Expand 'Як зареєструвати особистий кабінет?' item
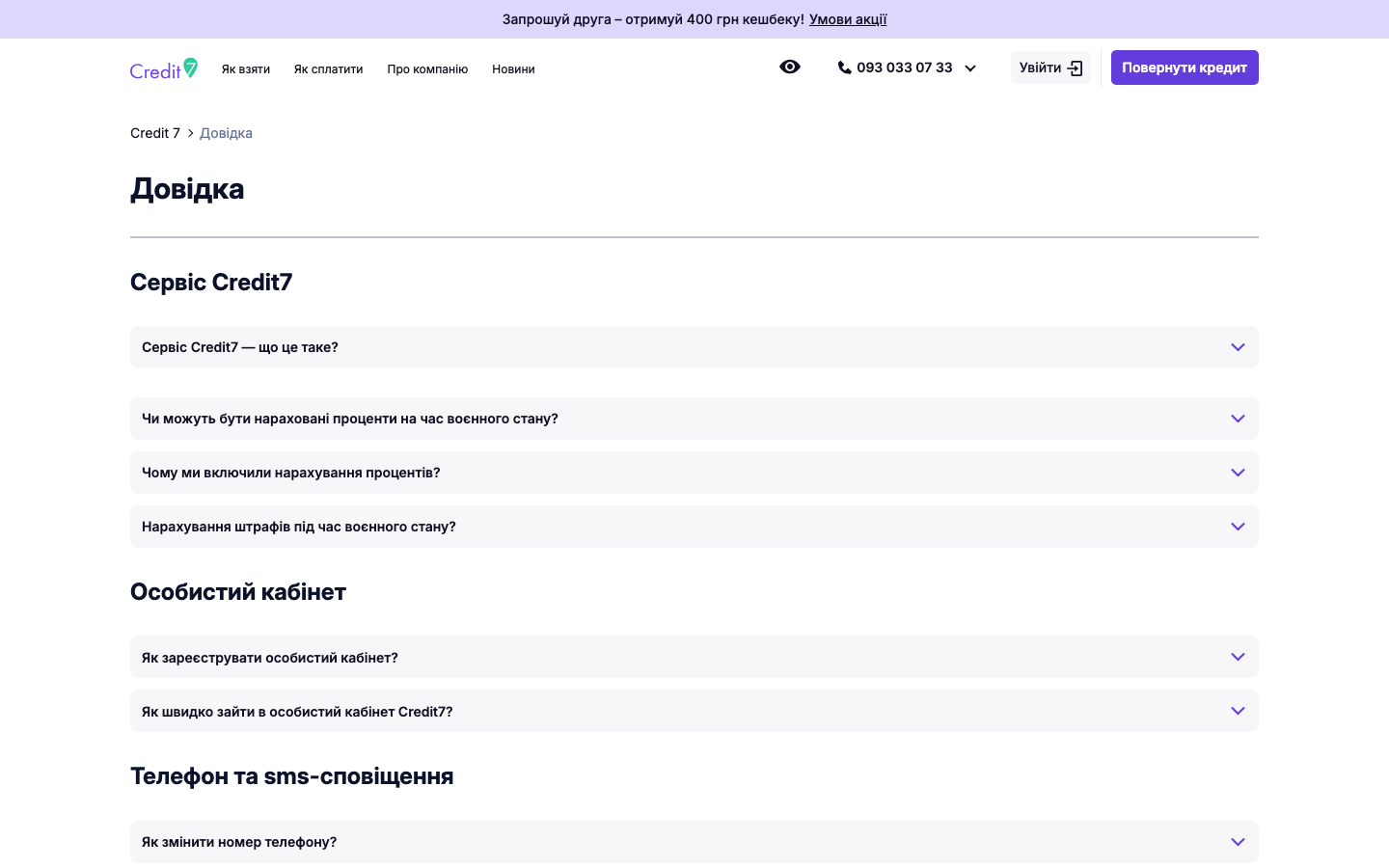Viewport: 1389px width, 868px height. [x=1238, y=657]
